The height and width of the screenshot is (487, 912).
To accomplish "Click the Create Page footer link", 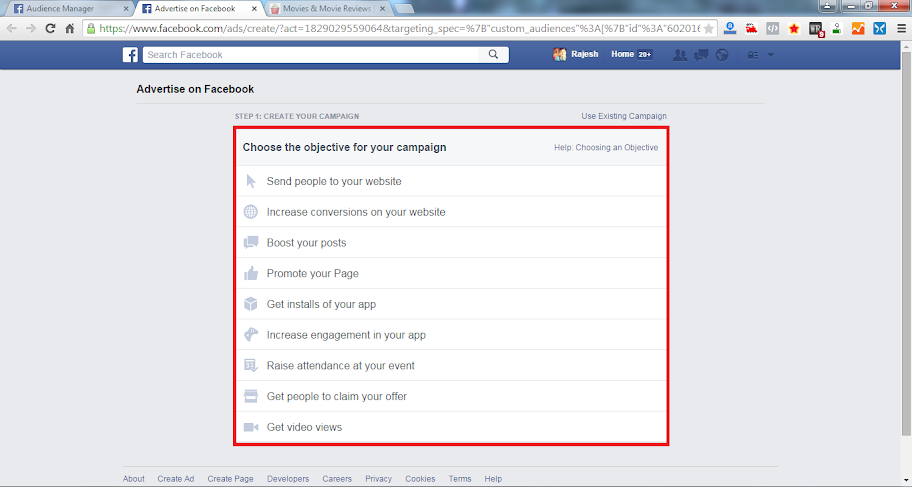I will [x=230, y=479].
